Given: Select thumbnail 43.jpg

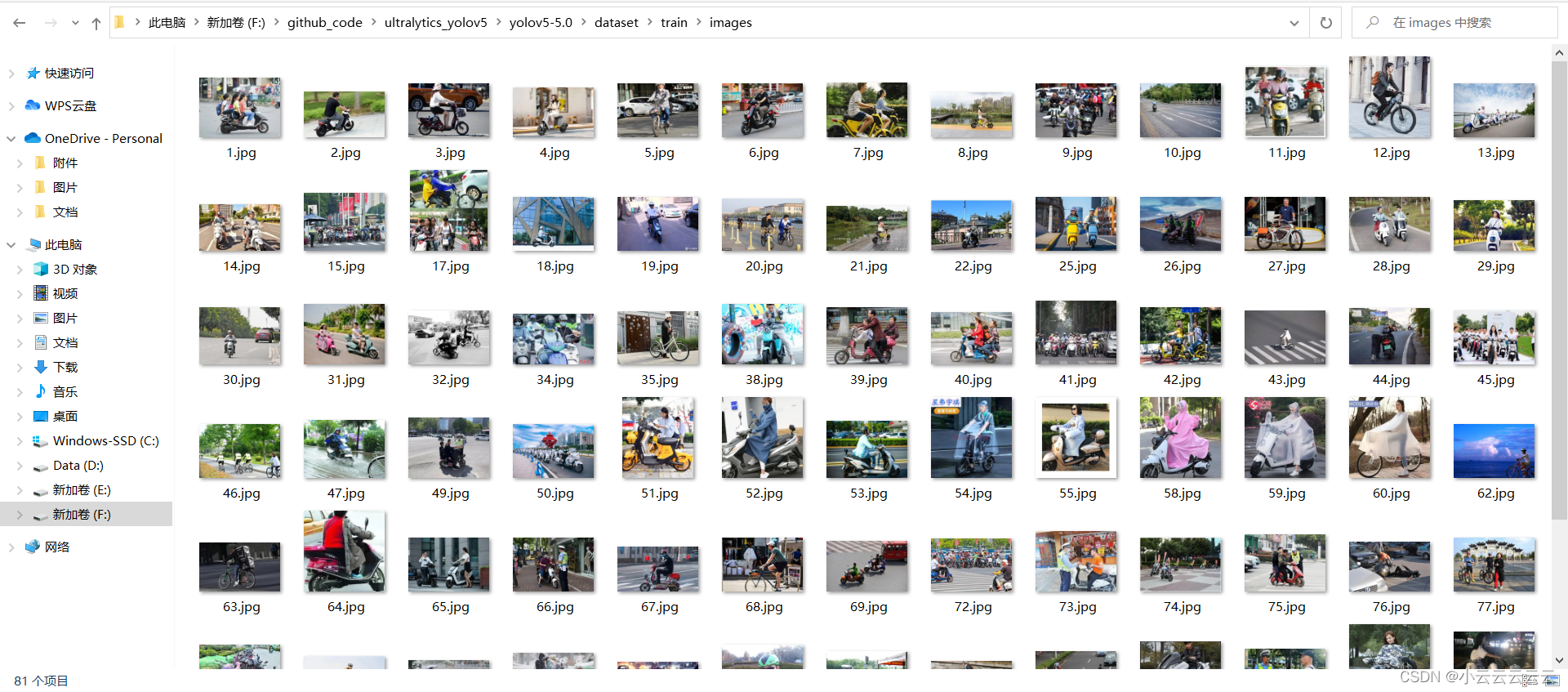Looking at the screenshot, I should coord(1285,337).
